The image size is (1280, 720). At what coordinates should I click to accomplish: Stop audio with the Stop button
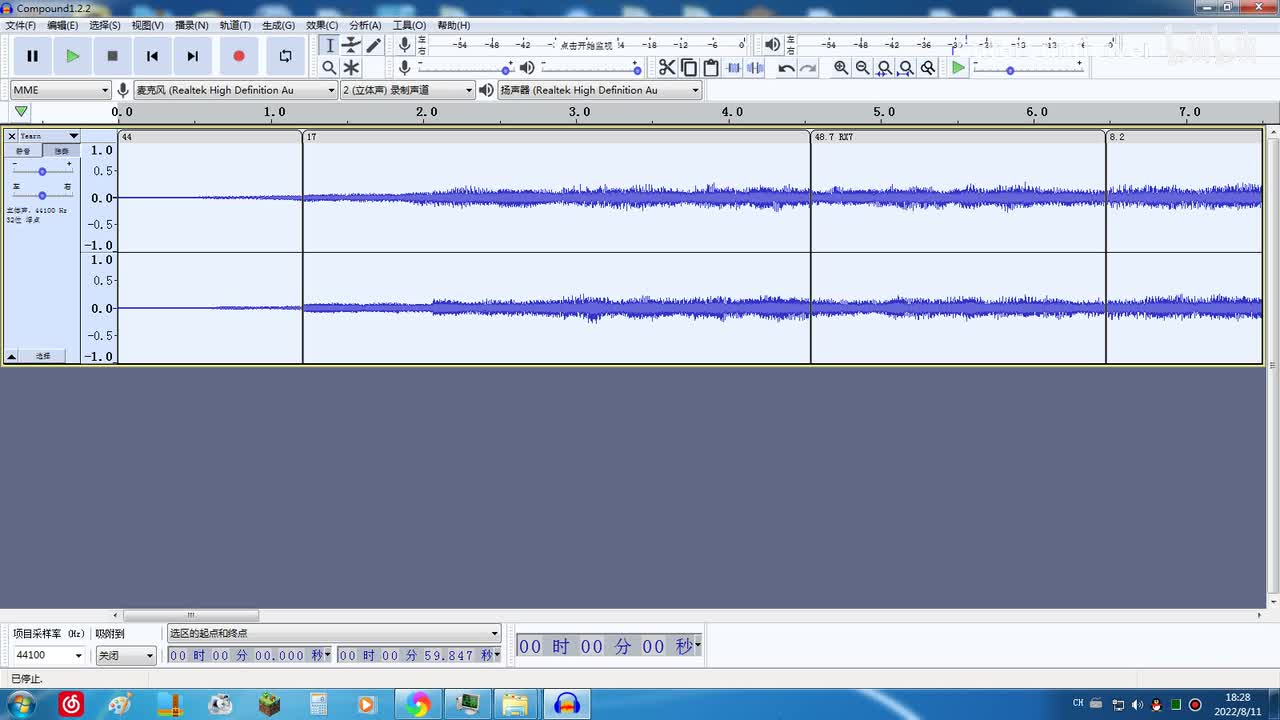tap(112, 56)
